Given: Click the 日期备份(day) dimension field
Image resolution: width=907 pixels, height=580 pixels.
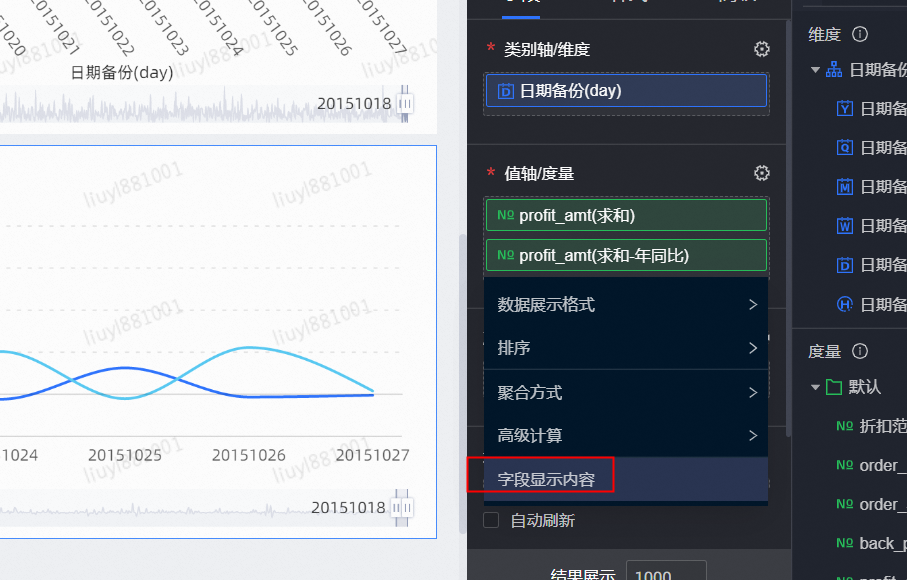Looking at the screenshot, I should (626, 91).
